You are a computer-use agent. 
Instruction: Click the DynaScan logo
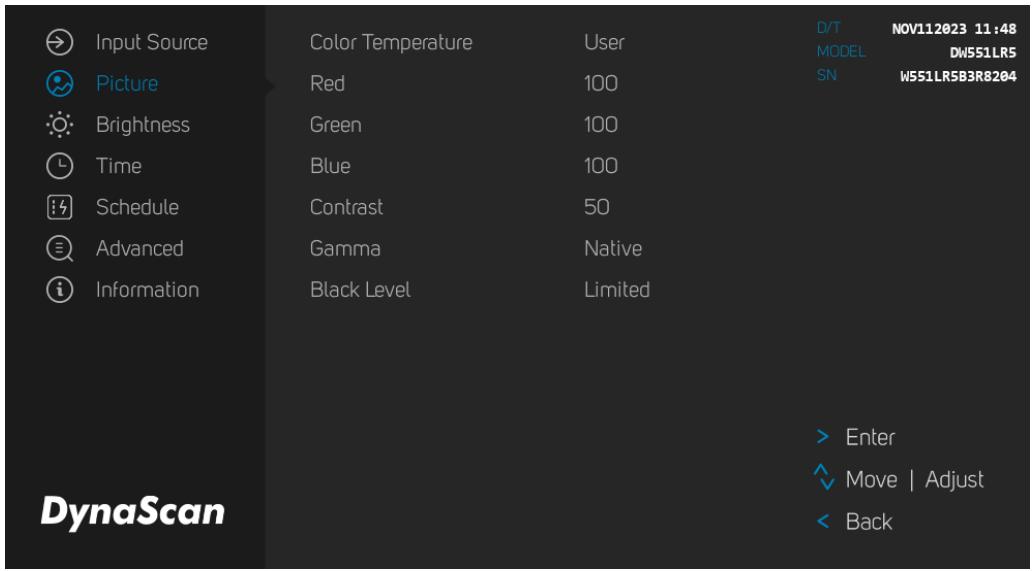(133, 512)
